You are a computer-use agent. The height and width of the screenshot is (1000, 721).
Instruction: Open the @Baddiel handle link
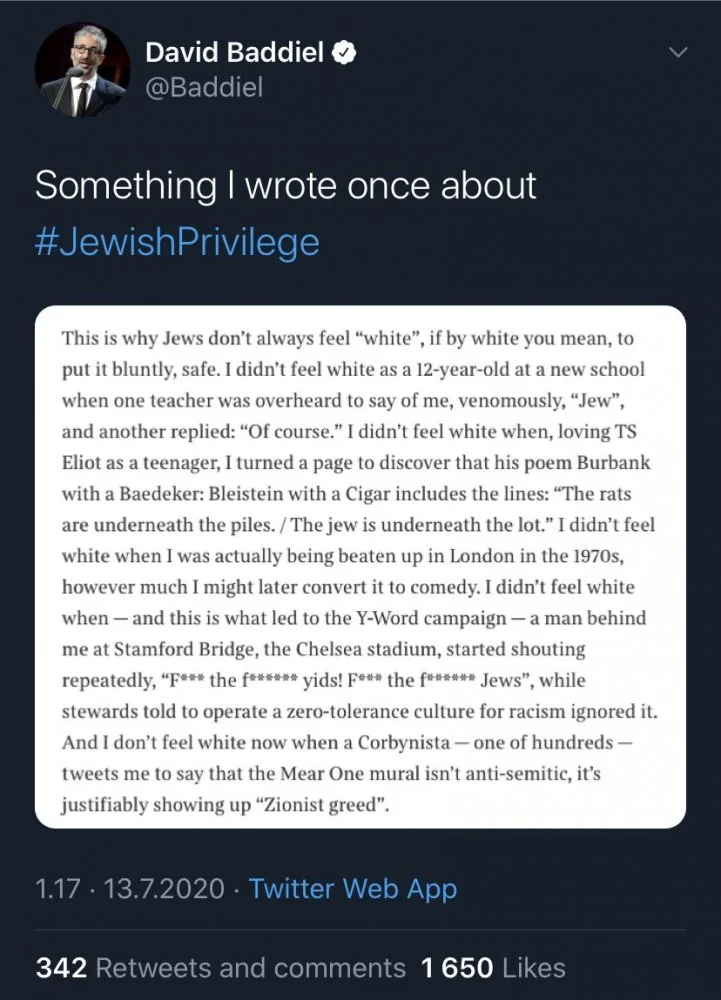tap(204, 88)
